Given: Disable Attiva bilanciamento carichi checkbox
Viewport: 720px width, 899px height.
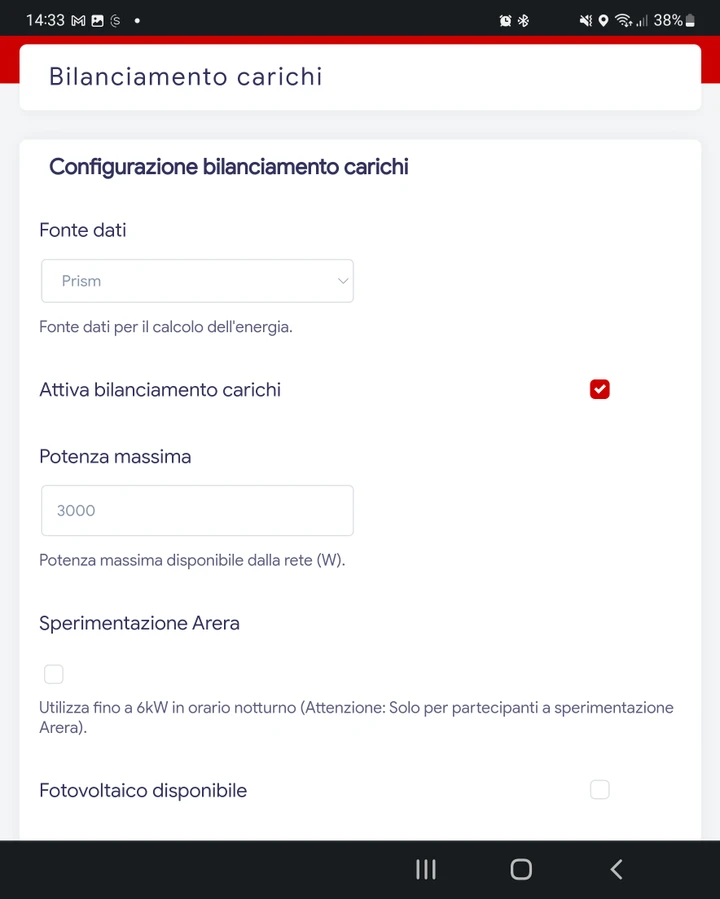Looking at the screenshot, I should point(600,389).
